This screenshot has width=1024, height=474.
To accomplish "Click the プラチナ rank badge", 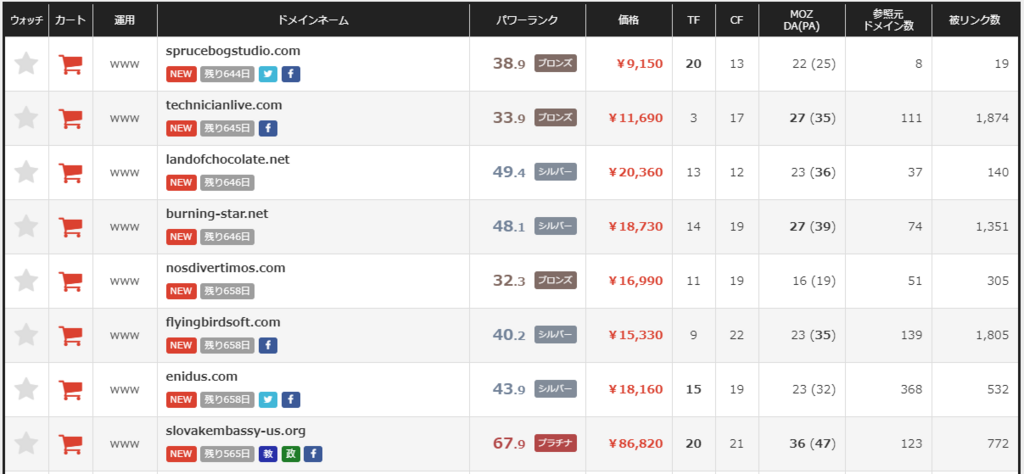I will point(555,443).
